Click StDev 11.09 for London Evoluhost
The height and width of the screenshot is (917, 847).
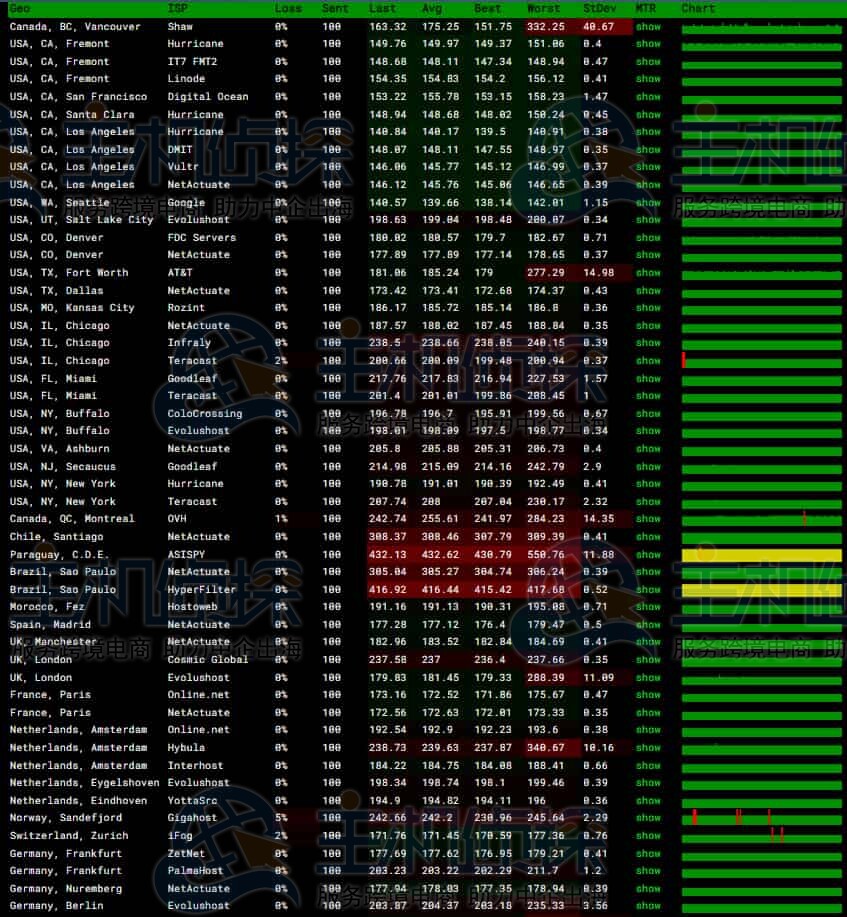(x=599, y=678)
